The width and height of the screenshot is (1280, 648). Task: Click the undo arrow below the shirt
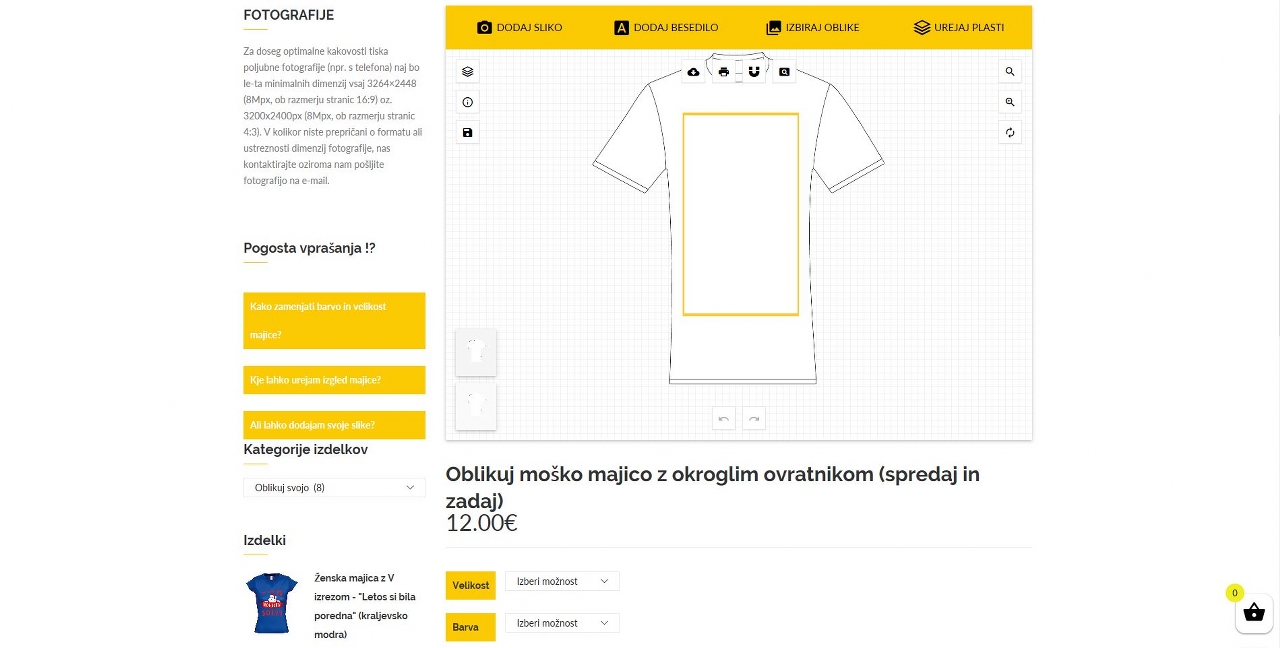pos(723,418)
